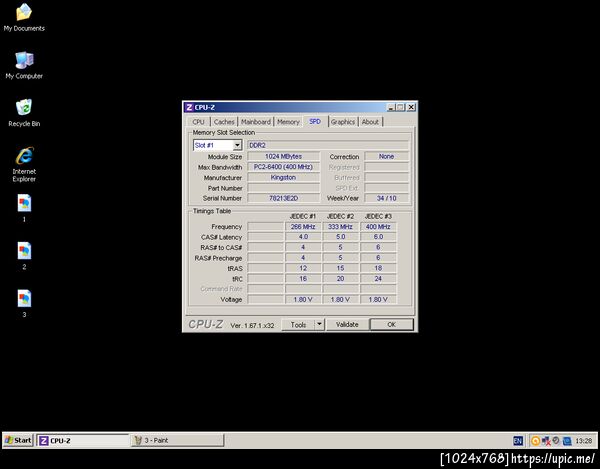Image resolution: width=600 pixels, height=469 pixels.
Task: Select the Recycle Bin icon
Action: pyautogui.click(x=24, y=113)
